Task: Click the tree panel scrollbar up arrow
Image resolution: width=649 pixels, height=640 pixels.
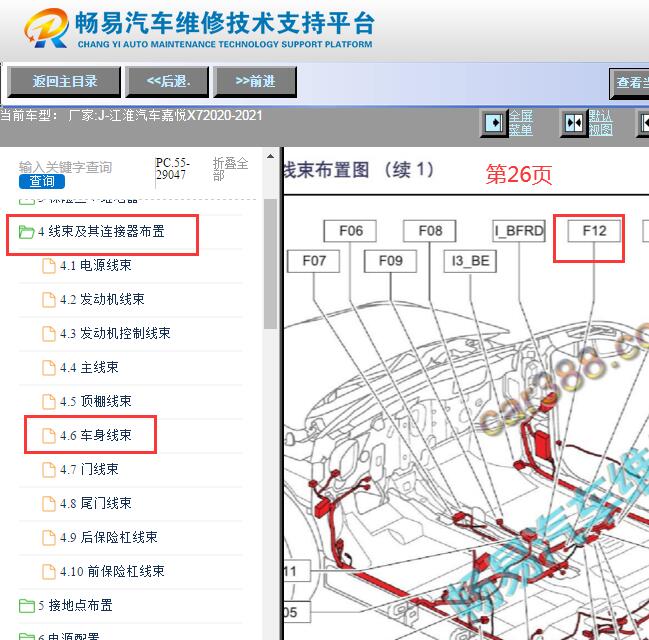Action: click(x=270, y=156)
